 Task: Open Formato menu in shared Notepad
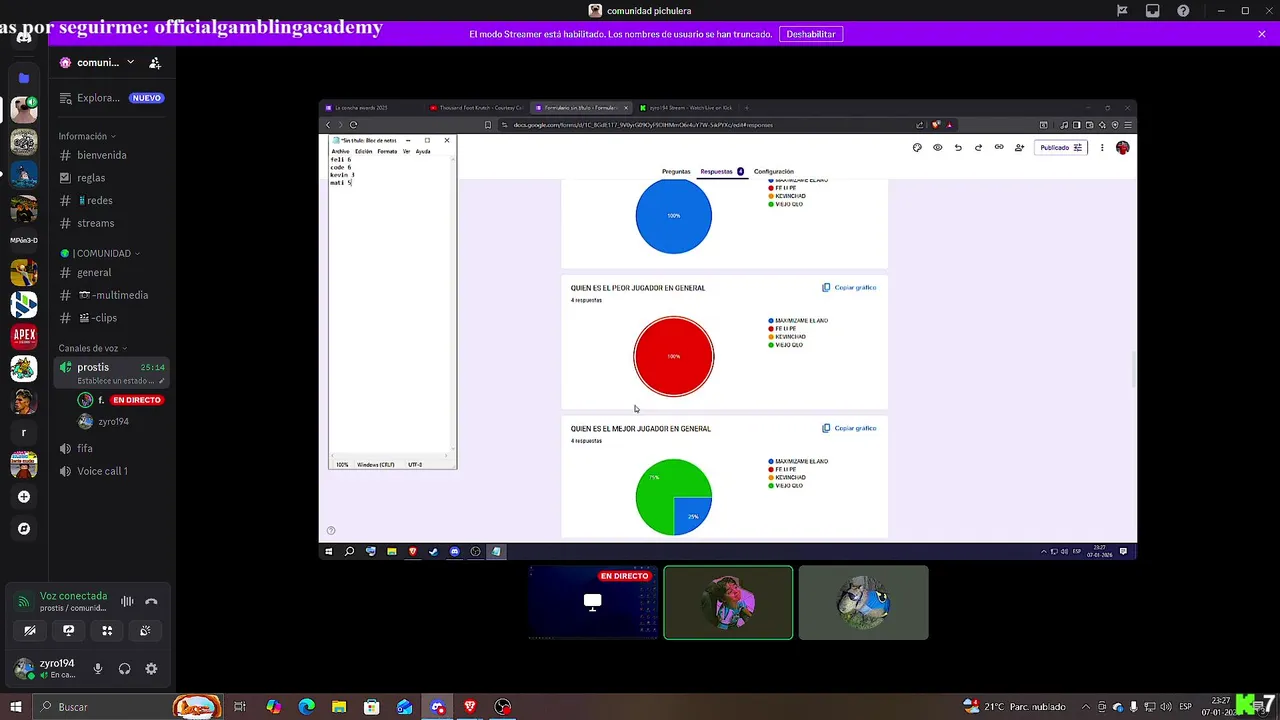tap(387, 152)
